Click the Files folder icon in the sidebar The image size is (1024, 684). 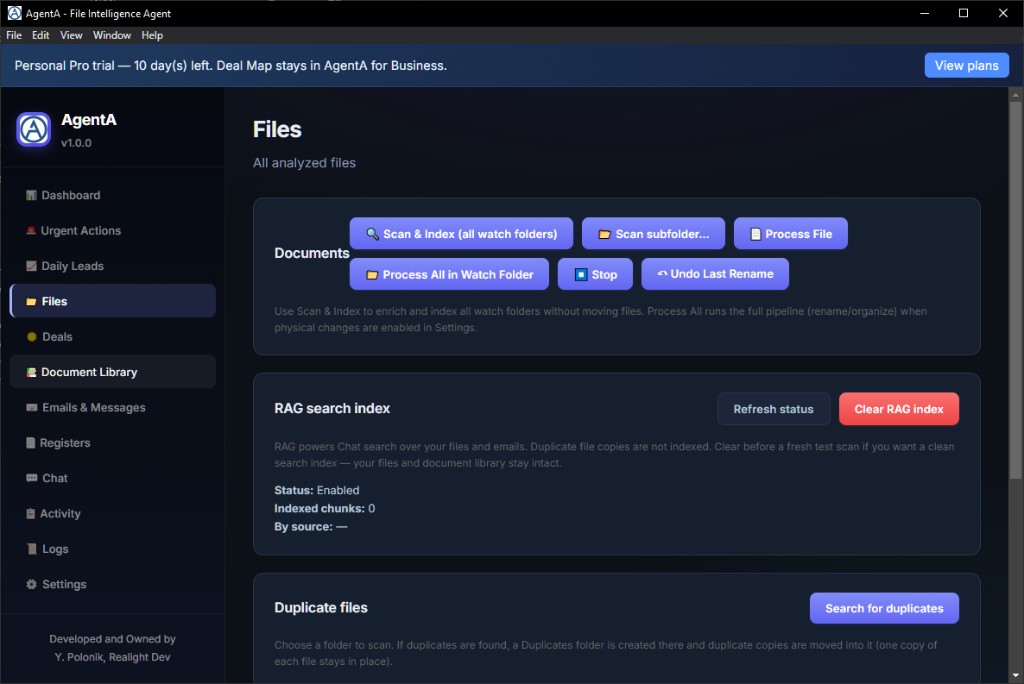coord(31,301)
